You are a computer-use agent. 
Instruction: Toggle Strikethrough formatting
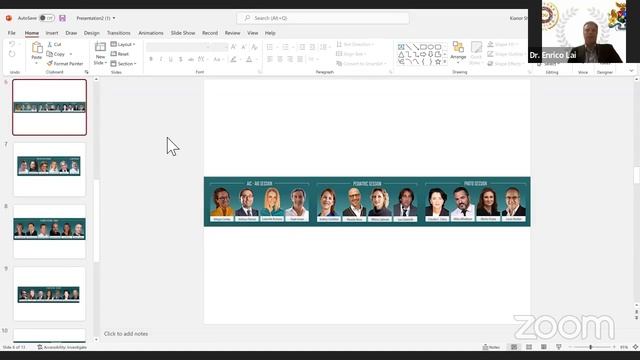pos(191,60)
